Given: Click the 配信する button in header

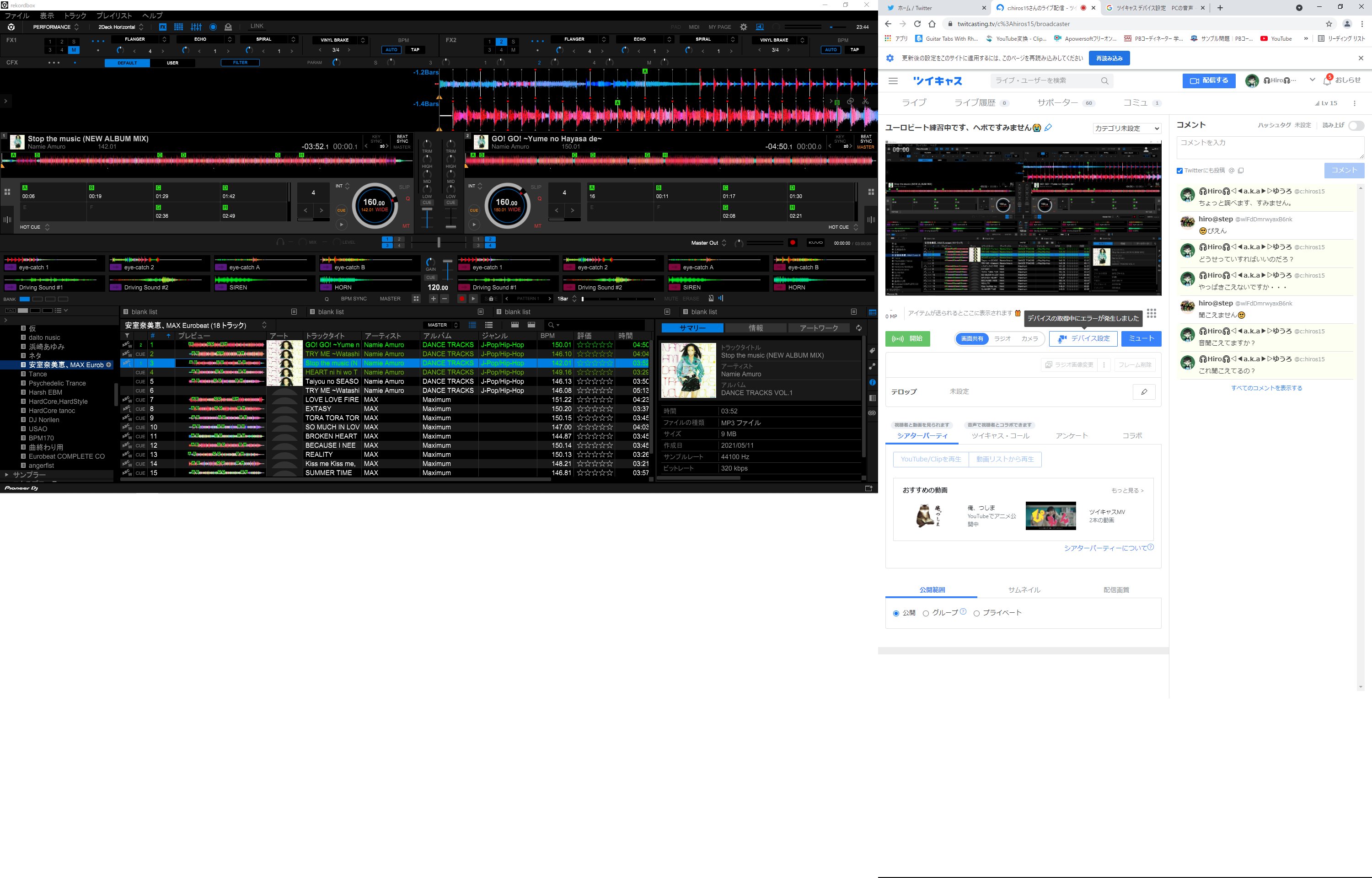Looking at the screenshot, I should [1208, 81].
